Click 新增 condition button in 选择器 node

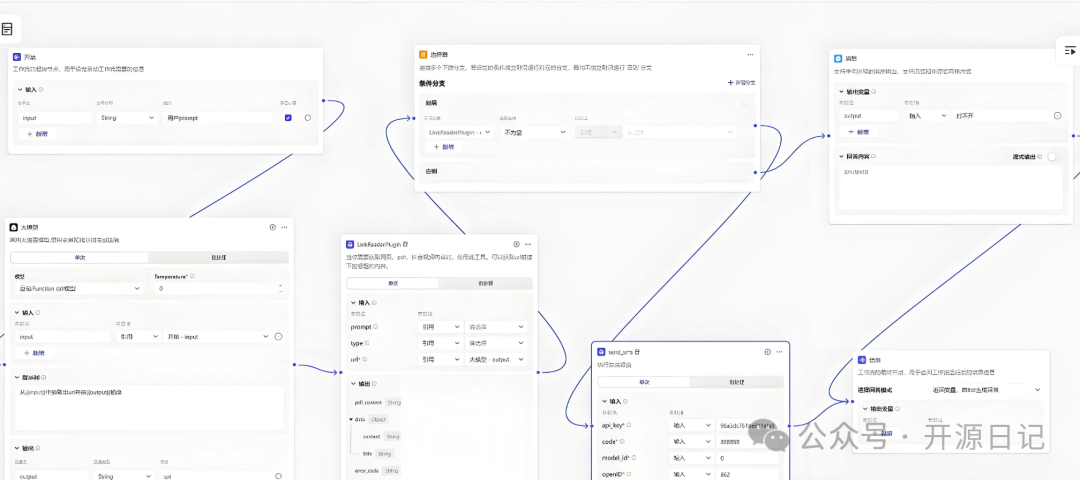444,147
